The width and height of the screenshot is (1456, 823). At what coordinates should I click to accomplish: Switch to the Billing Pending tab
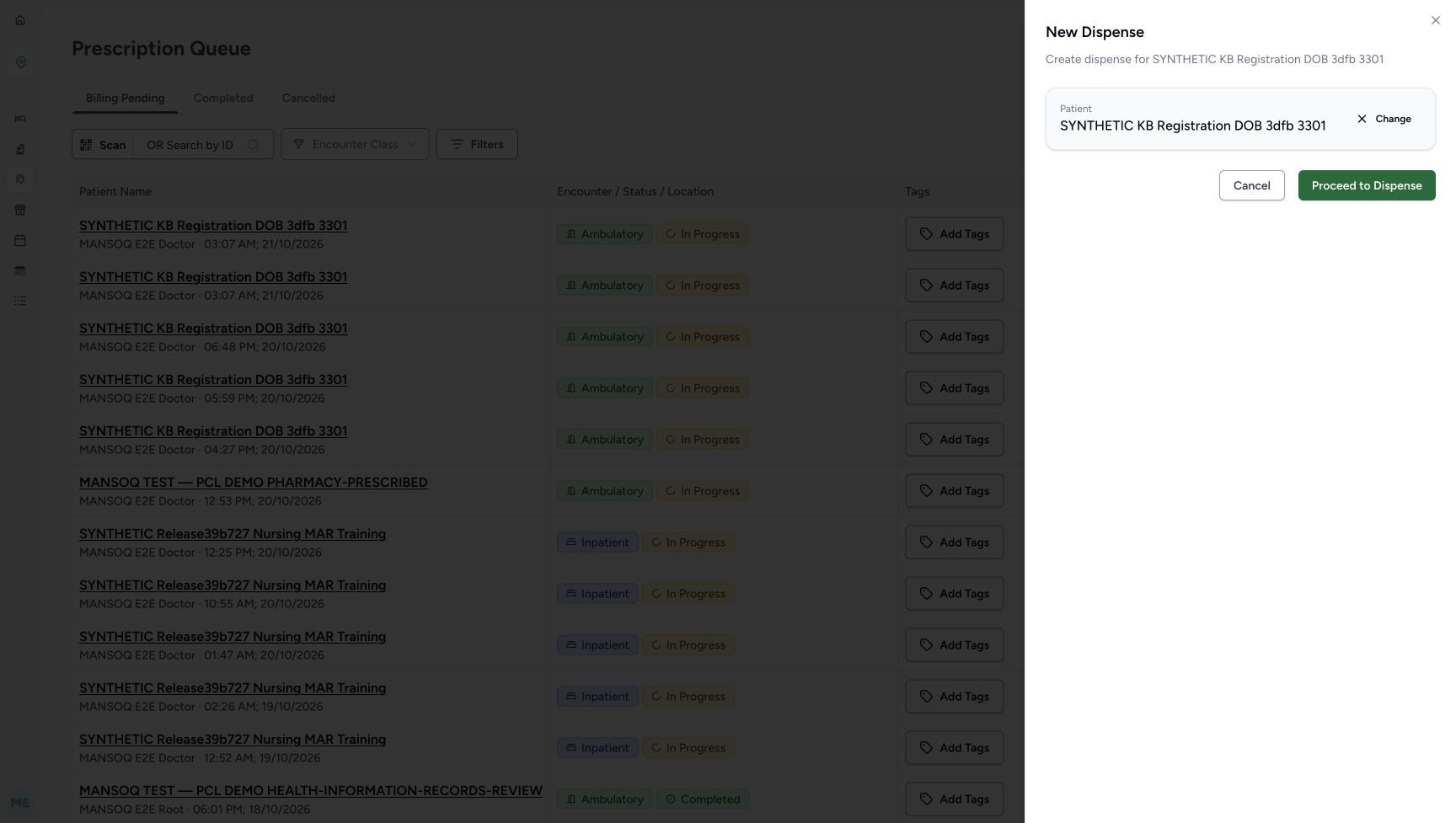pos(125,98)
